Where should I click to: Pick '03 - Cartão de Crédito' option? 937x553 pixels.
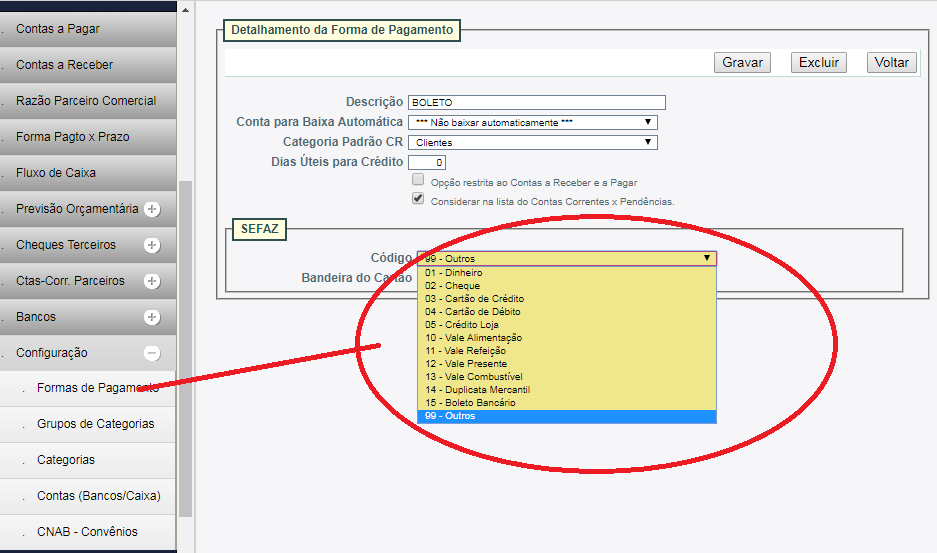[x=474, y=299]
